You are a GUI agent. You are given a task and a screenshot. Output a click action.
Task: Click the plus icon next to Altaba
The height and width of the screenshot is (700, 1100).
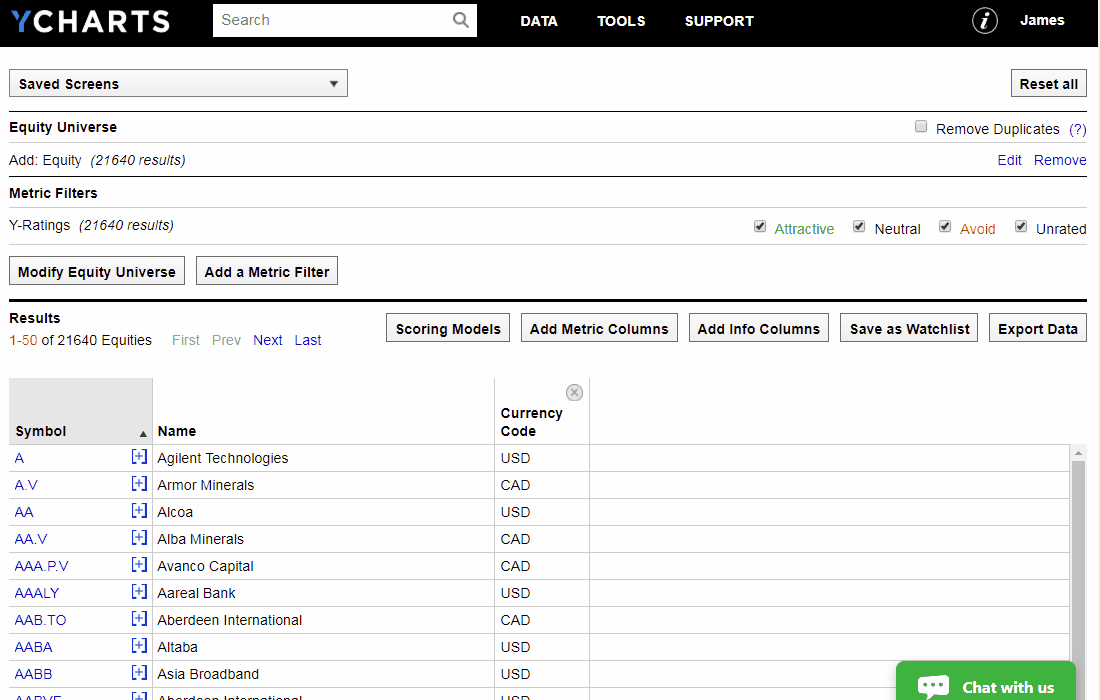(x=139, y=646)
